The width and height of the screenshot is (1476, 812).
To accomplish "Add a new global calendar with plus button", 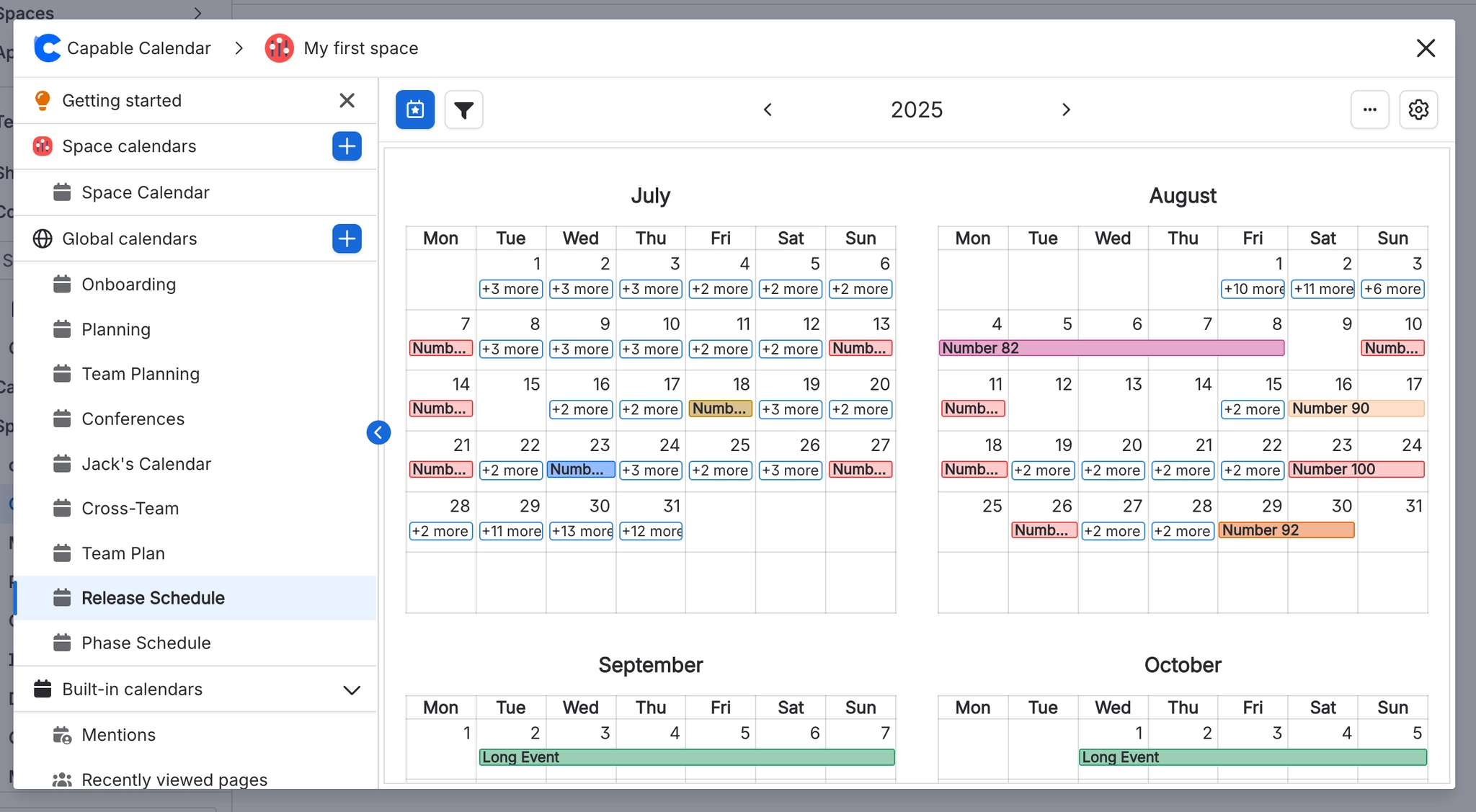I will click(x=347, y=238).
